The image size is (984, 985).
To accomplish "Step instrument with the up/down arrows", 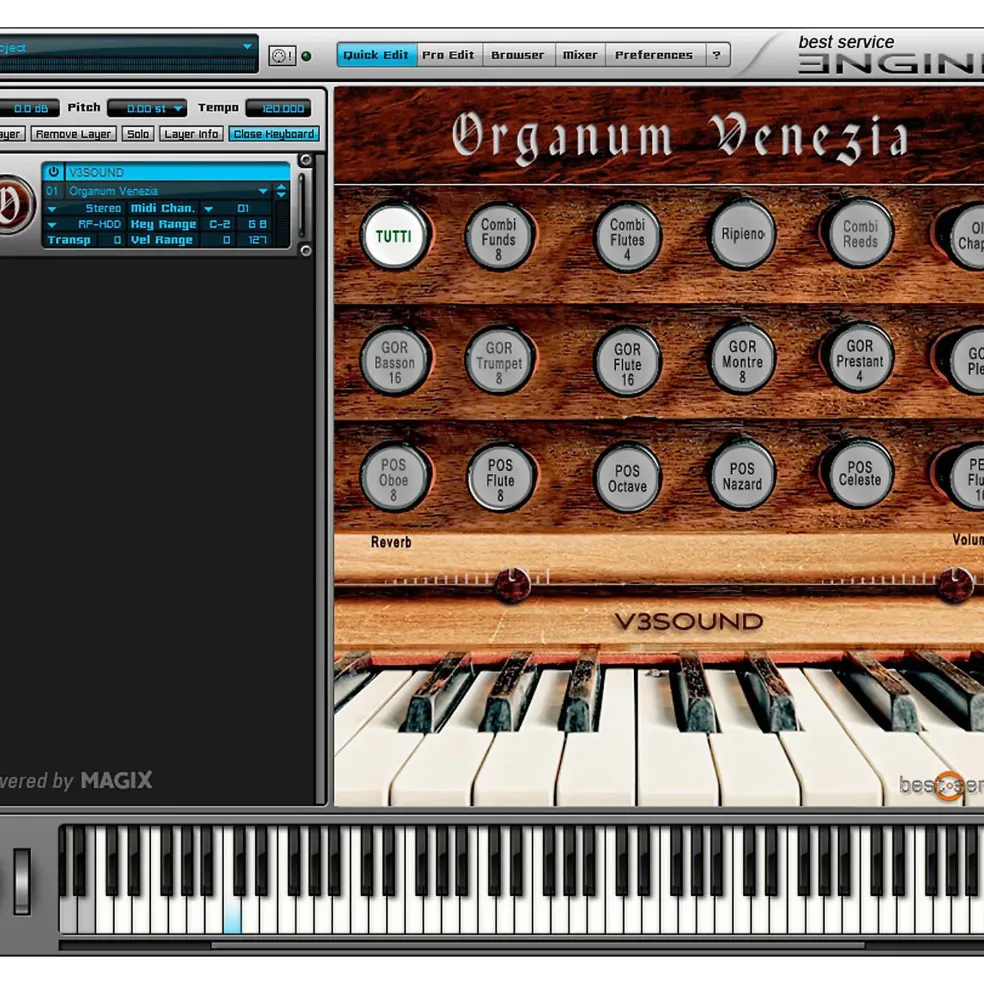I will [282, 191].
